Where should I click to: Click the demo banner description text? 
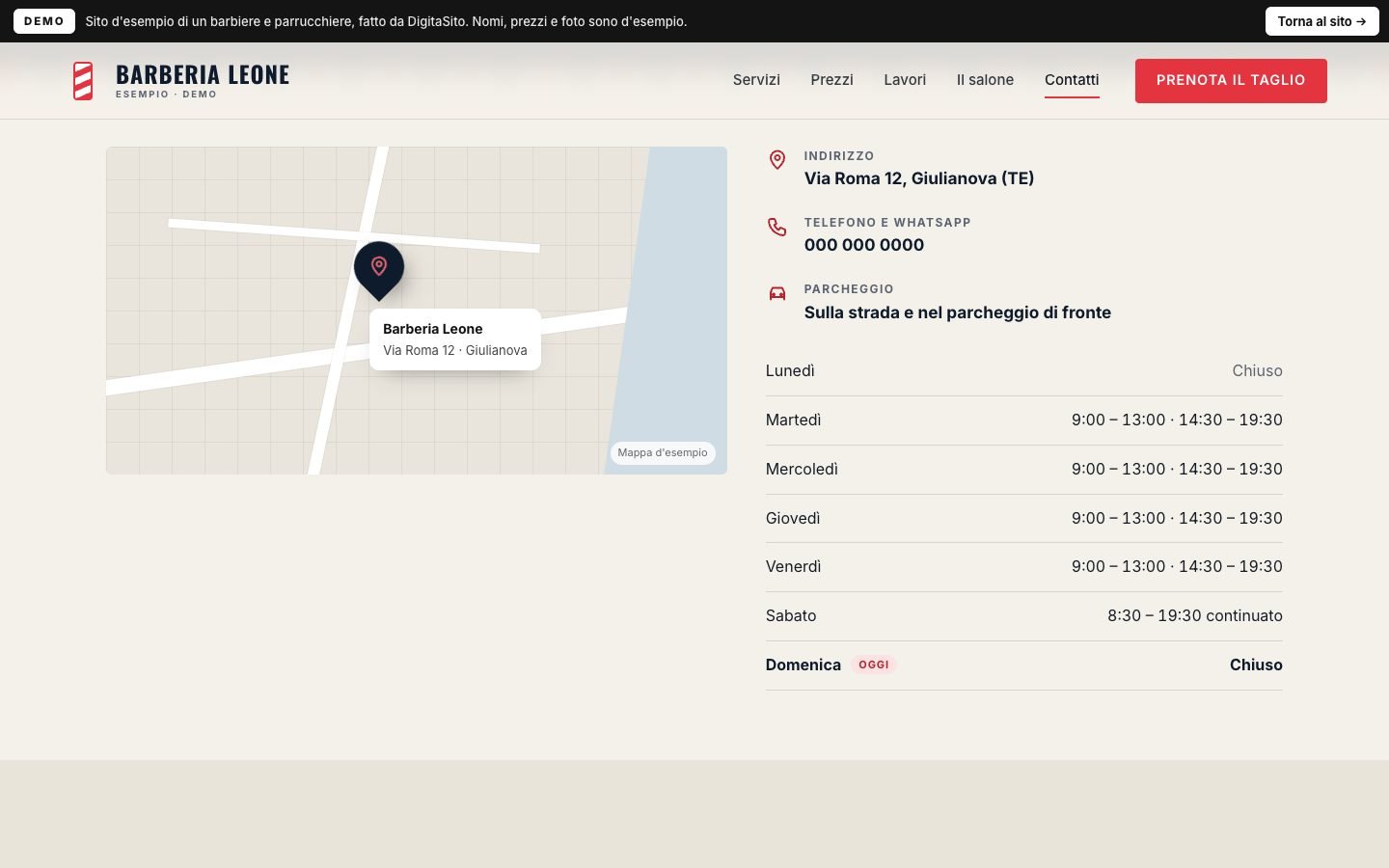(x=386, y=21)
